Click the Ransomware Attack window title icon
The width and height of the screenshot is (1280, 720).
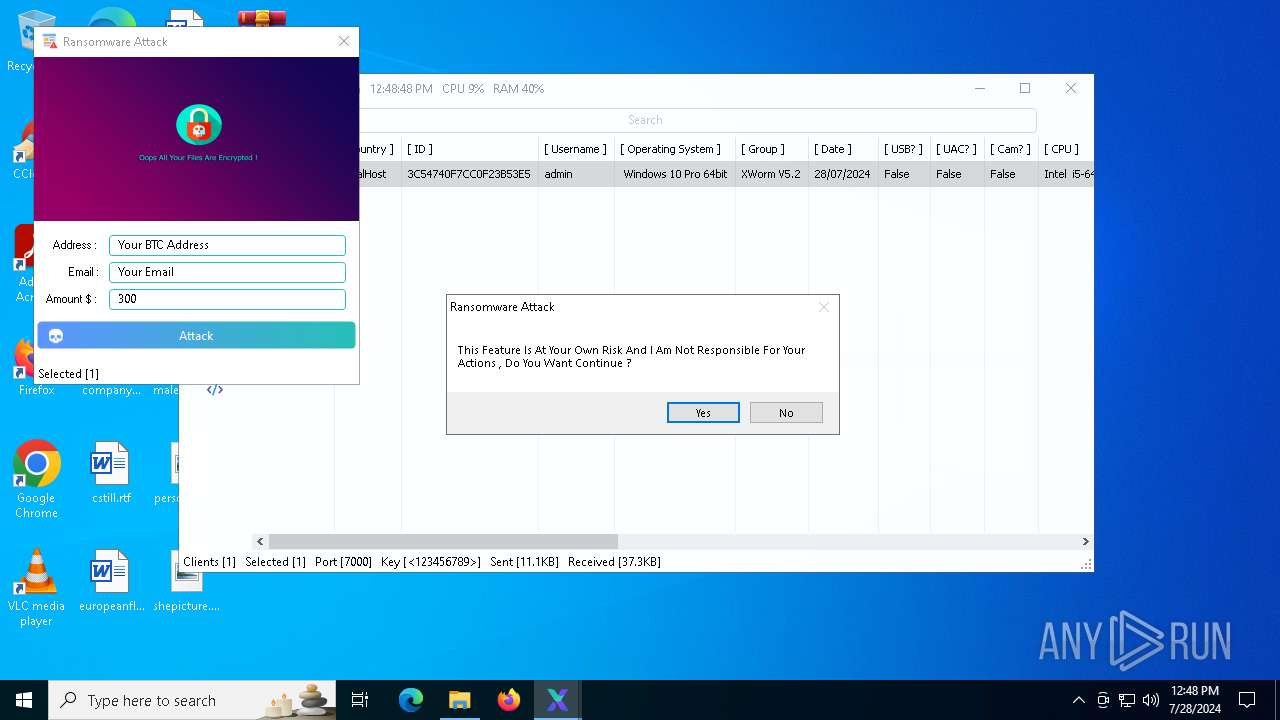(49, 41)
